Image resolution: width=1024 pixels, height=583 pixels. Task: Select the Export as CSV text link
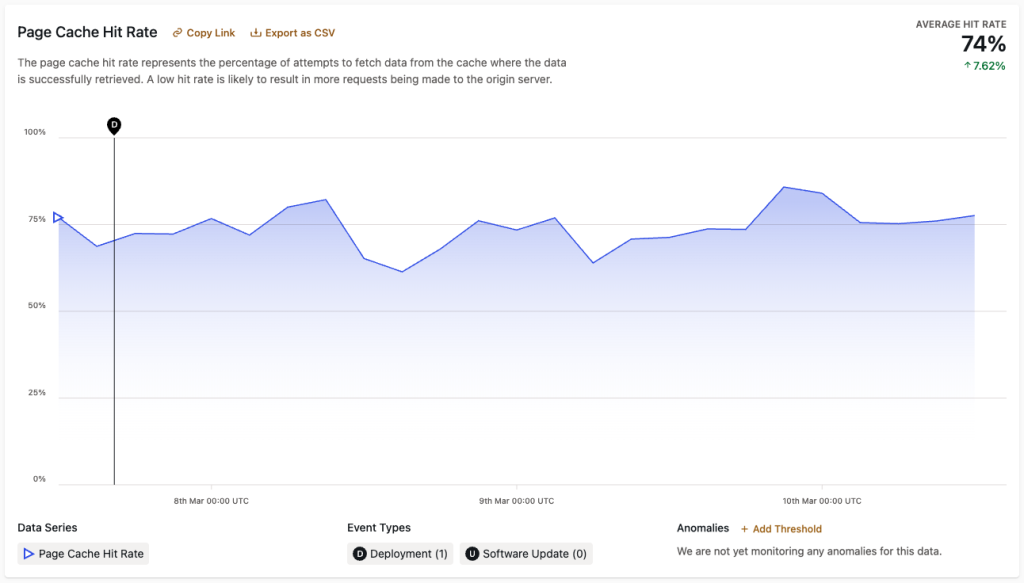[299, 33]
